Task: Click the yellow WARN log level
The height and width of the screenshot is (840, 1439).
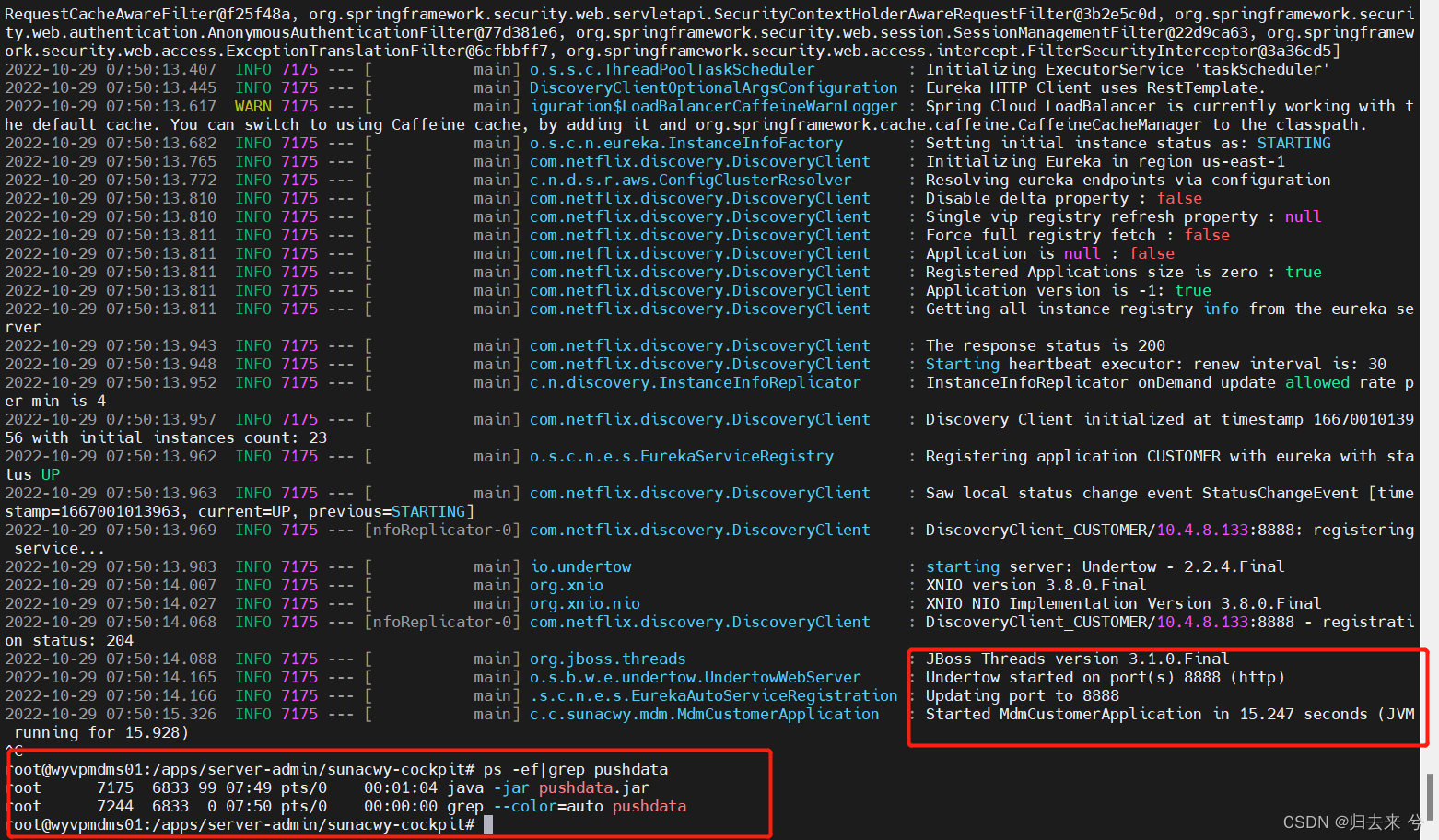Action: 253,107
